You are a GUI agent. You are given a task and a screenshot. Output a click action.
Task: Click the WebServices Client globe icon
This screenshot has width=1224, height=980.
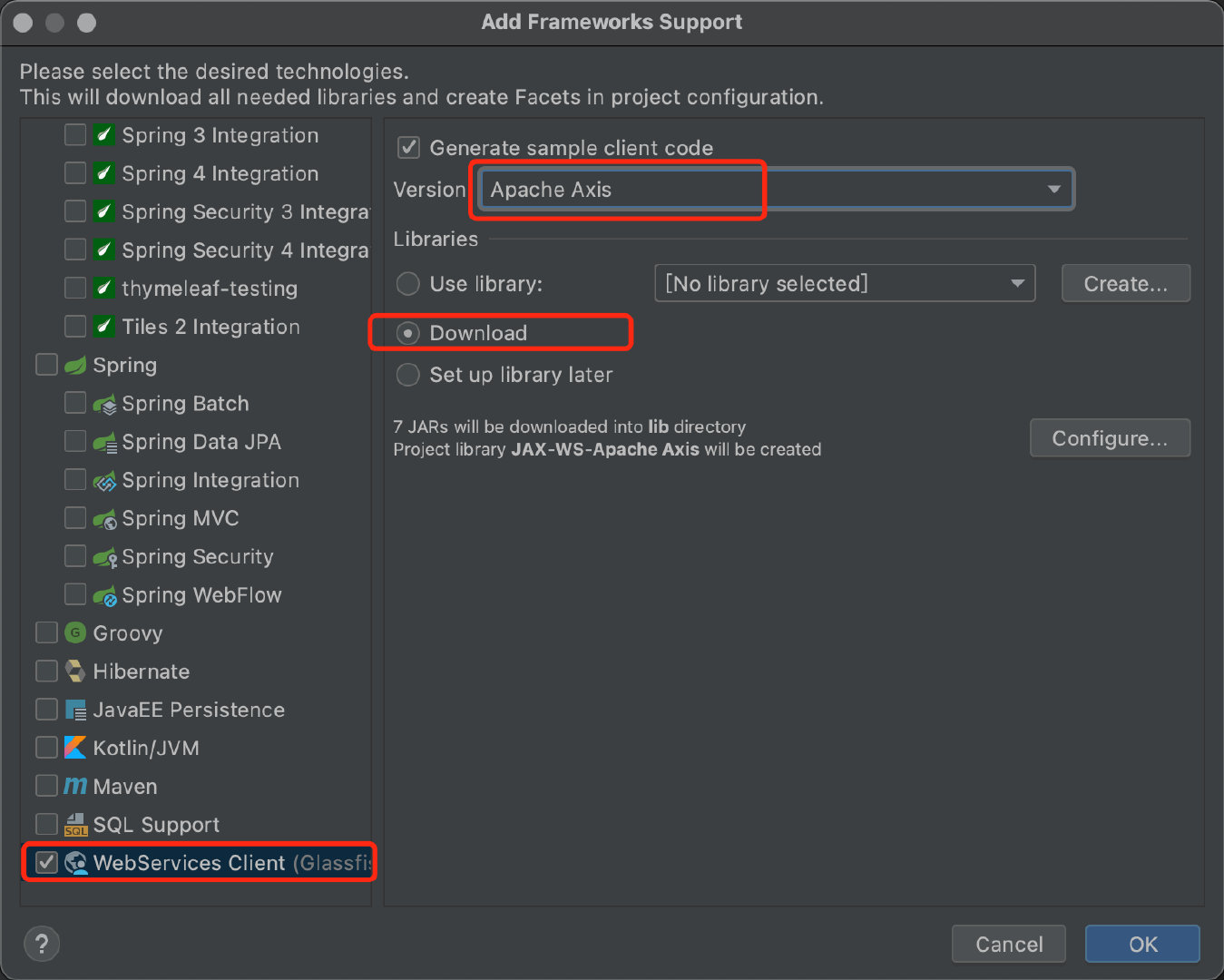(76, 863)
